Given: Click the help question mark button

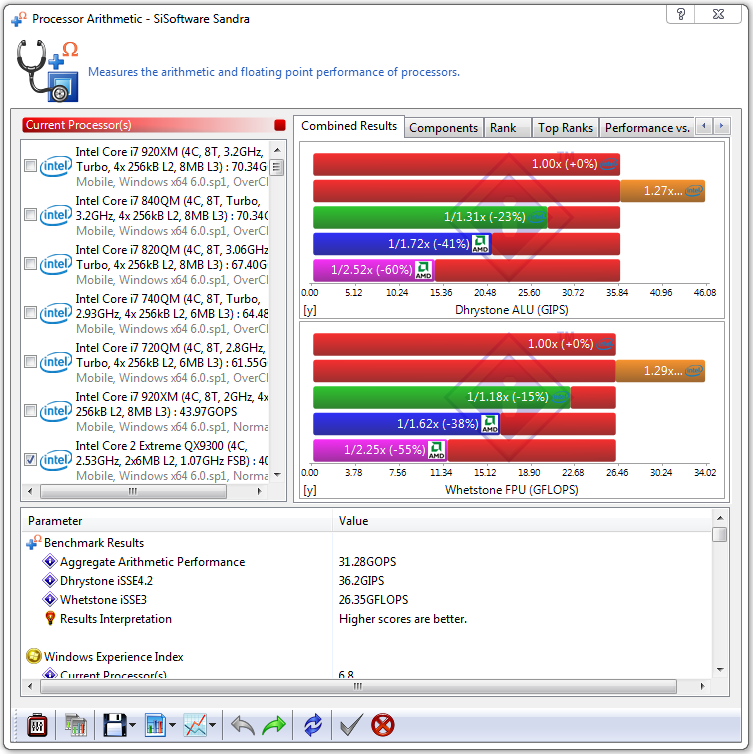Looking at the screenshot, I should point(680,14).
